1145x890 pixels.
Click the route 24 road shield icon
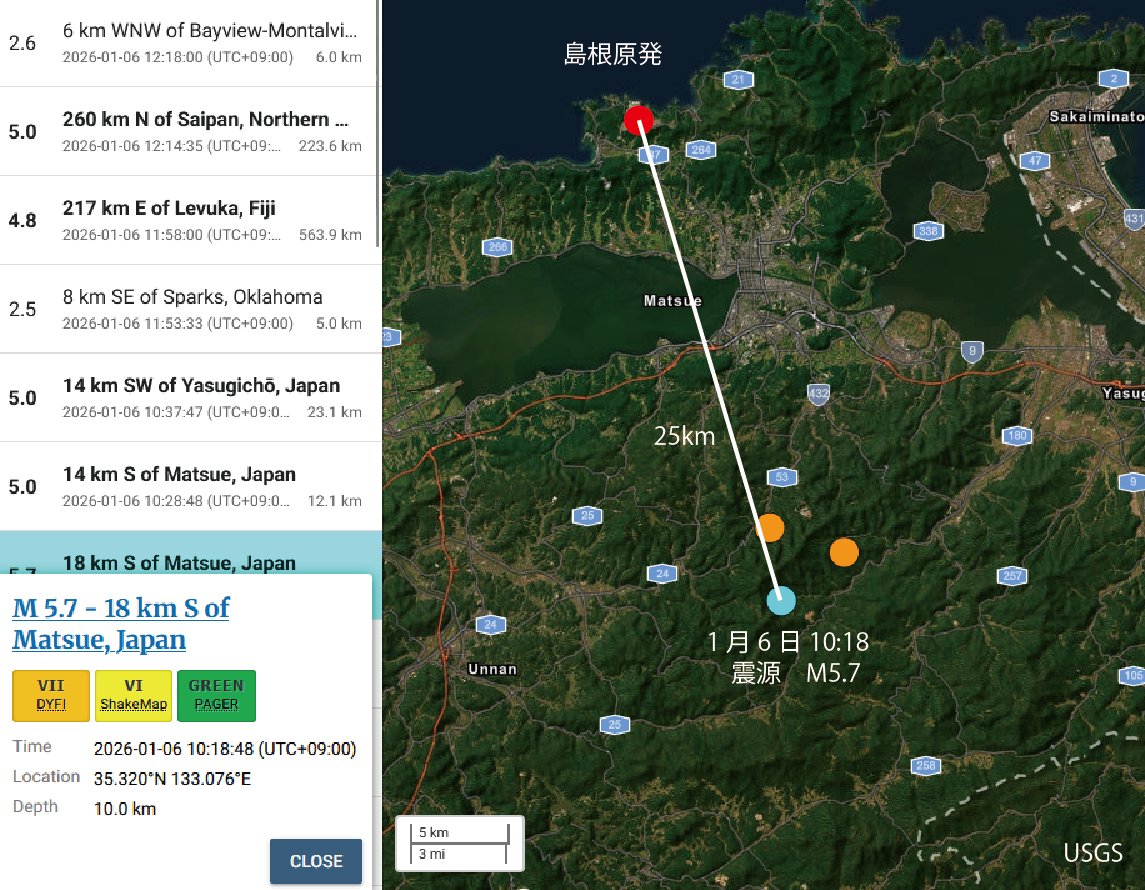pyautogui.click(x=662, y=574)
